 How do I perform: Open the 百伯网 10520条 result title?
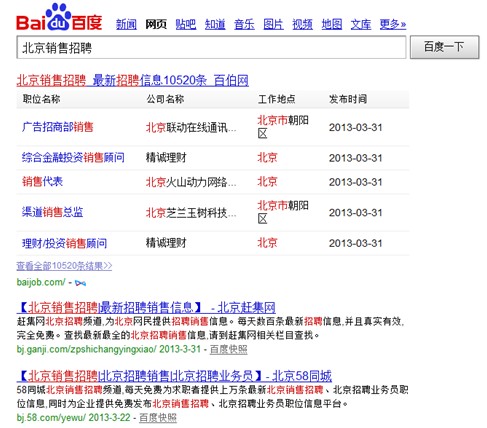point(133,80)
